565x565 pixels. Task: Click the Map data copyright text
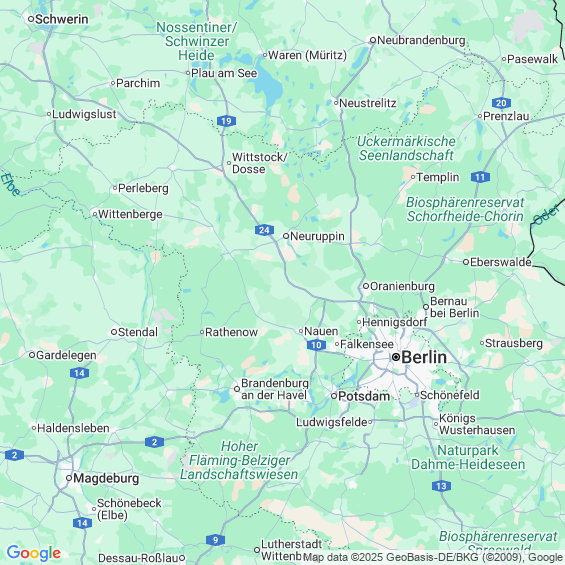point(433,557)
